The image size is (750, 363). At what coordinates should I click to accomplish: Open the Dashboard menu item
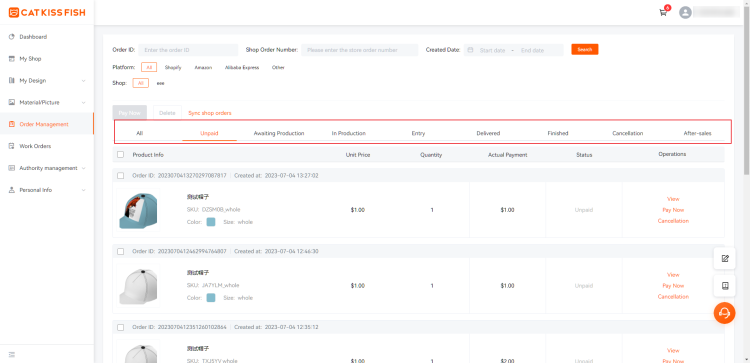[x=46, y=37]
